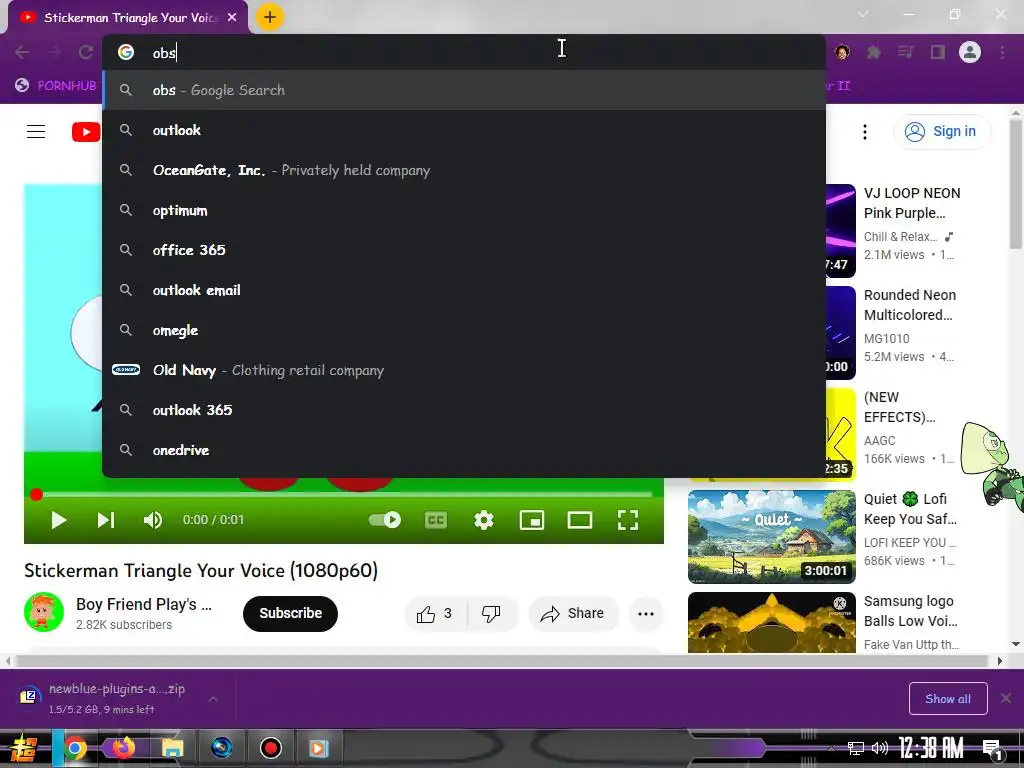Open the browser extensions puzzle icon
The height and width of the screenshot is (768, 1024).
pyautogui.click(x=874, y=52)
